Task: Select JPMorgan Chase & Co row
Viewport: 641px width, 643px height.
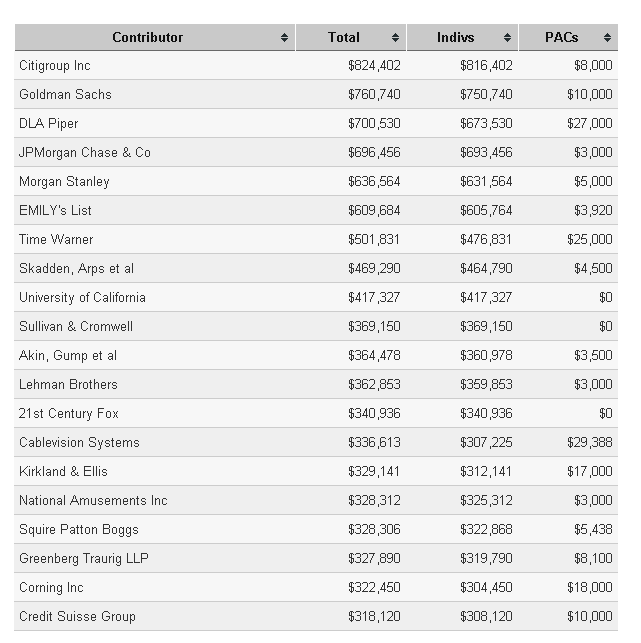Action: (x=85, y=153)
